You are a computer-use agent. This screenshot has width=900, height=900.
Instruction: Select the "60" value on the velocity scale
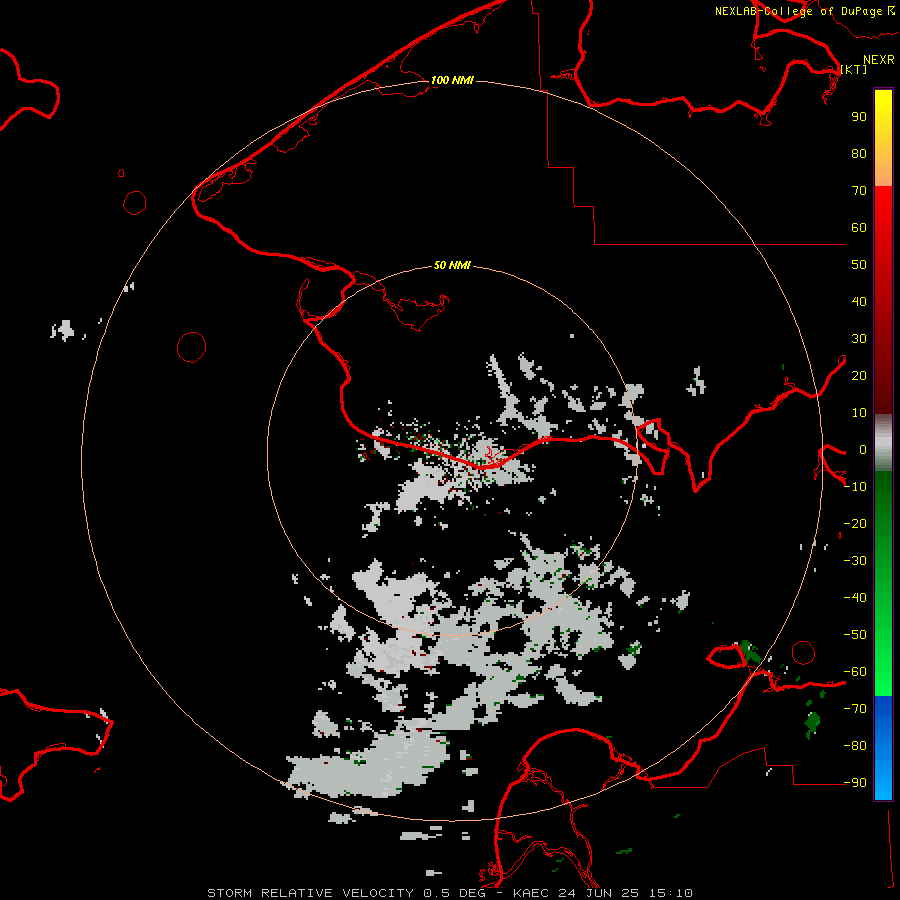point(859,227)
